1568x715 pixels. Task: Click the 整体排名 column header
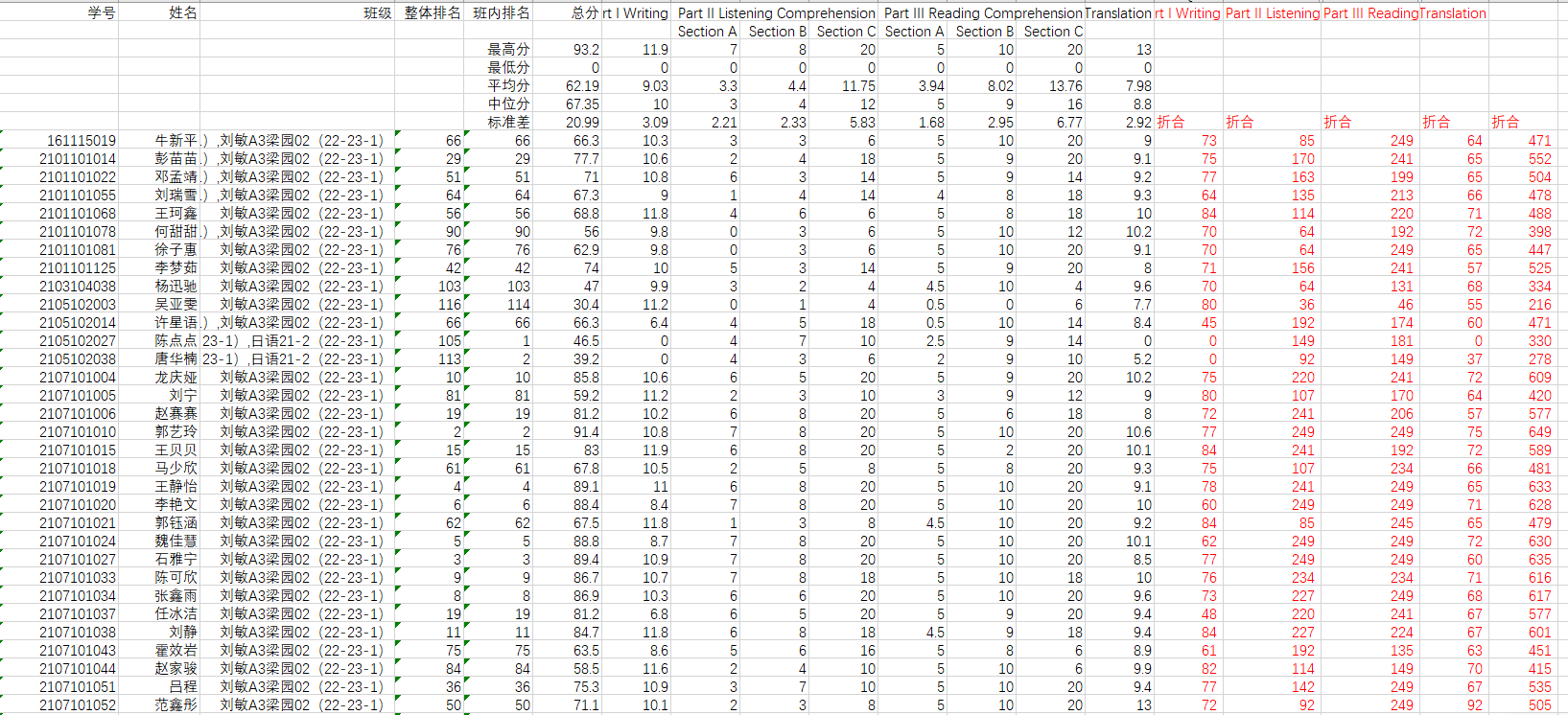tap(432, 13)
